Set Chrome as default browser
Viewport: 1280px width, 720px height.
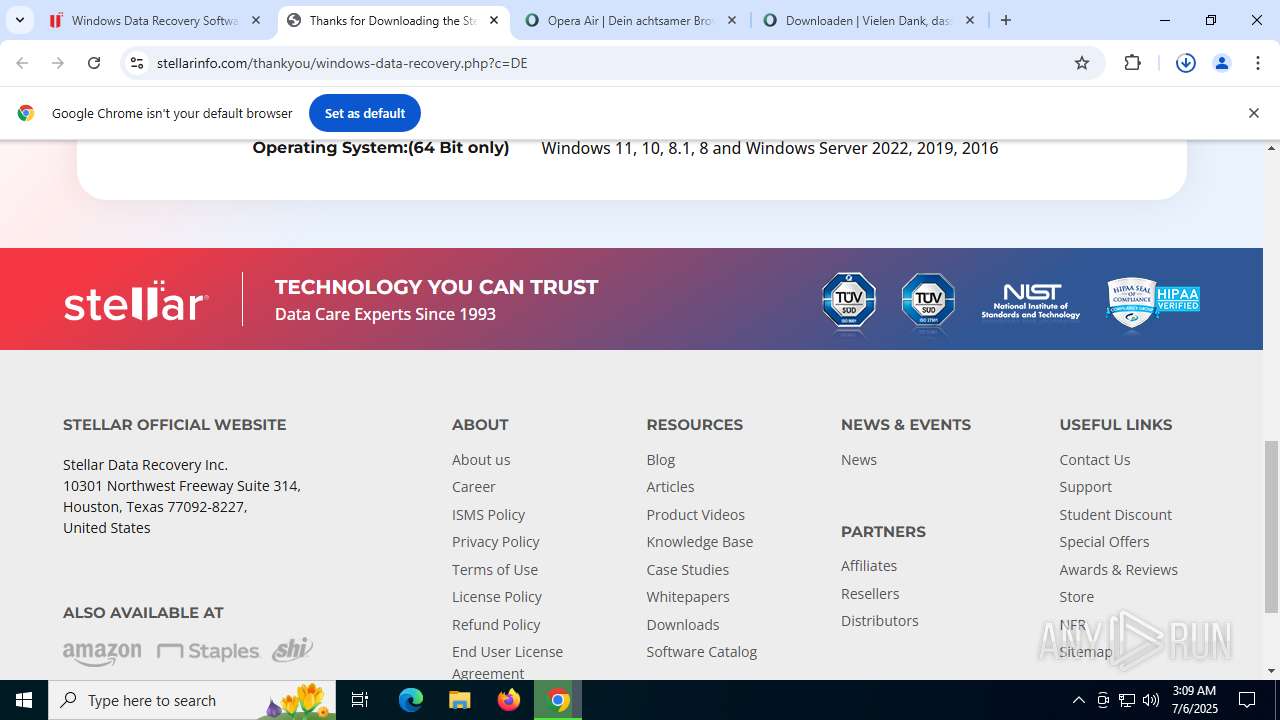(x=365, y=113)
